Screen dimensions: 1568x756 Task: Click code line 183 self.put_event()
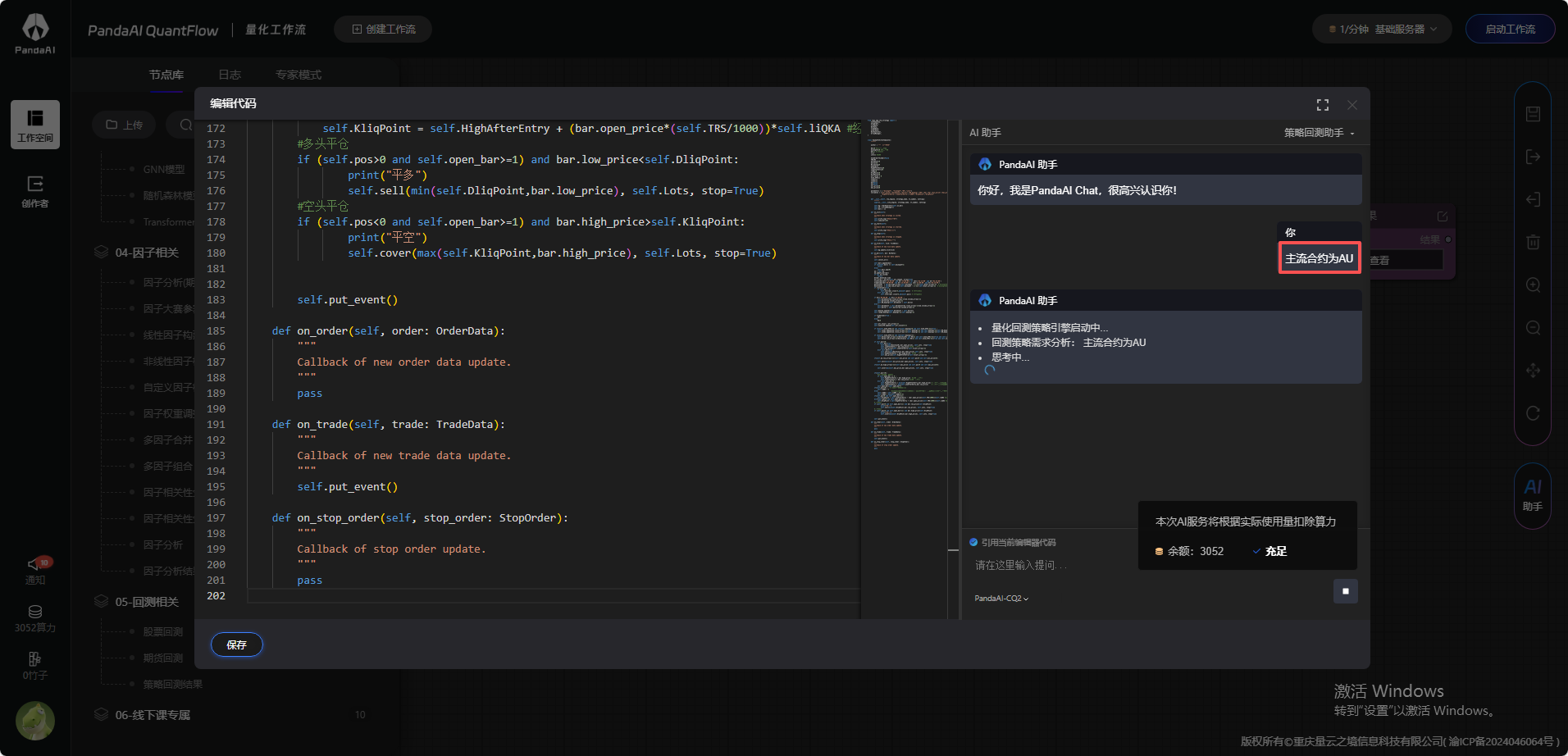click(x=347, y=300)
